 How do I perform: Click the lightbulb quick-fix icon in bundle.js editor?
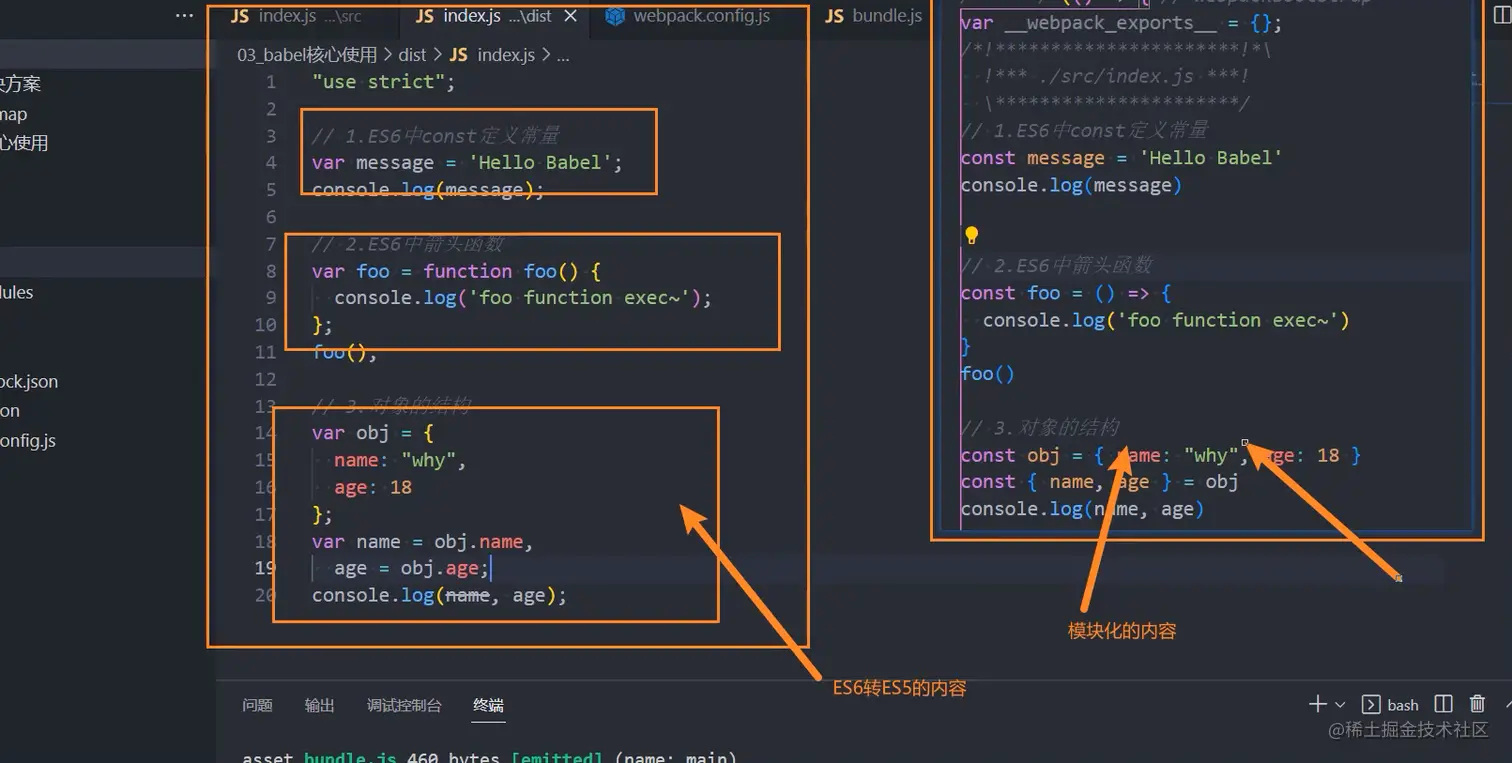(971, 236)
